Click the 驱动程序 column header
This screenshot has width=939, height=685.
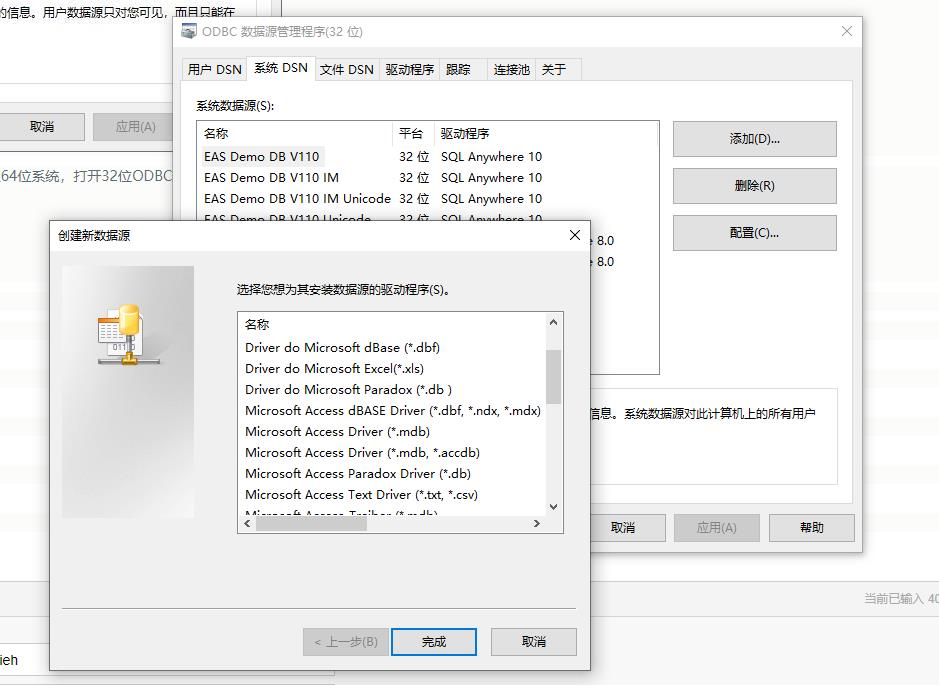point(465,134)
